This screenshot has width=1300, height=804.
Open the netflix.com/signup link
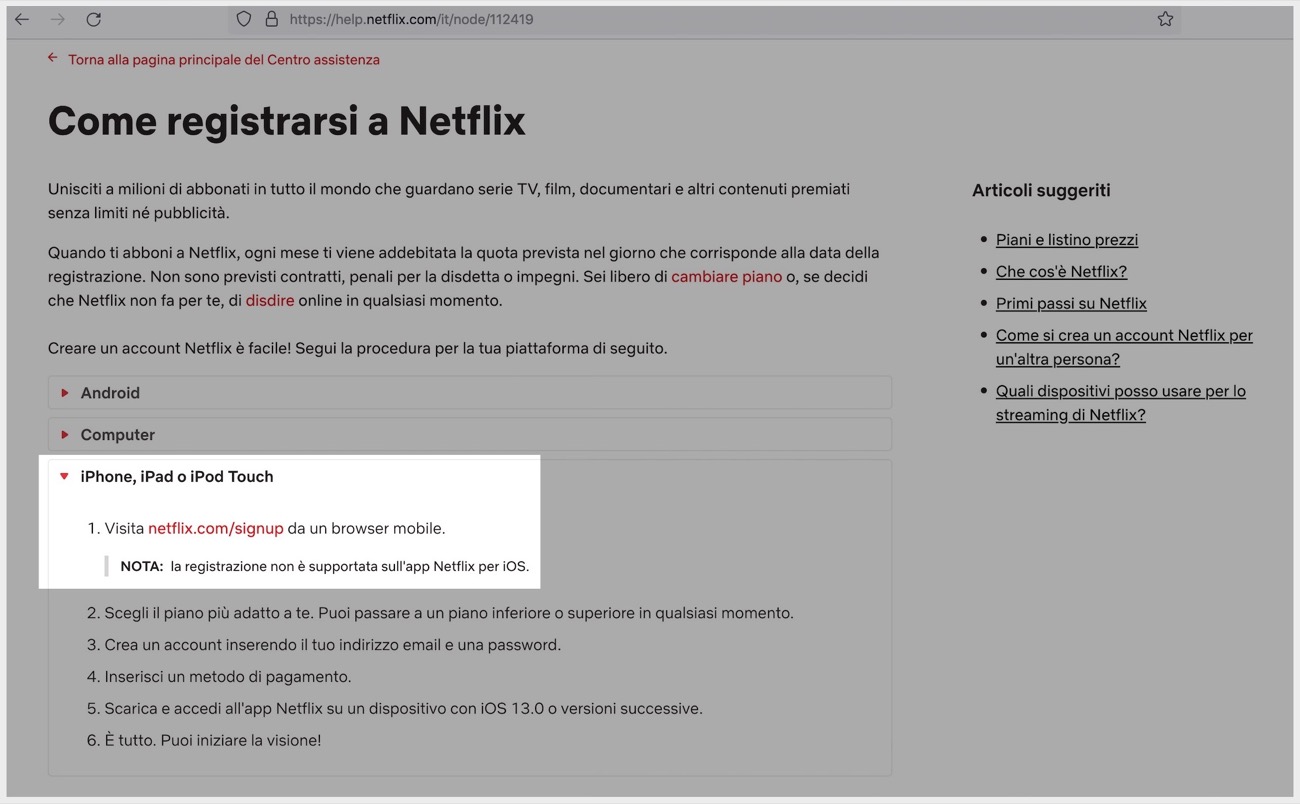coord(215,528)
